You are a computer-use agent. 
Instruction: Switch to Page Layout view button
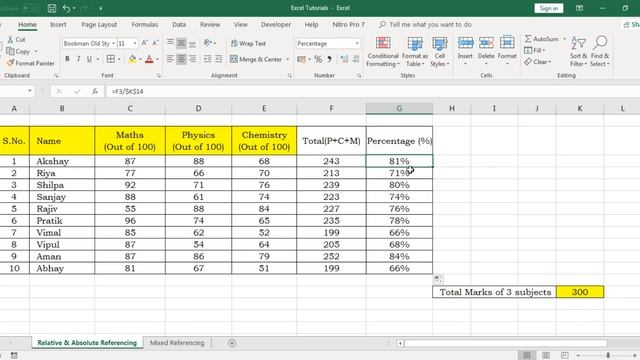pos(546,356)
